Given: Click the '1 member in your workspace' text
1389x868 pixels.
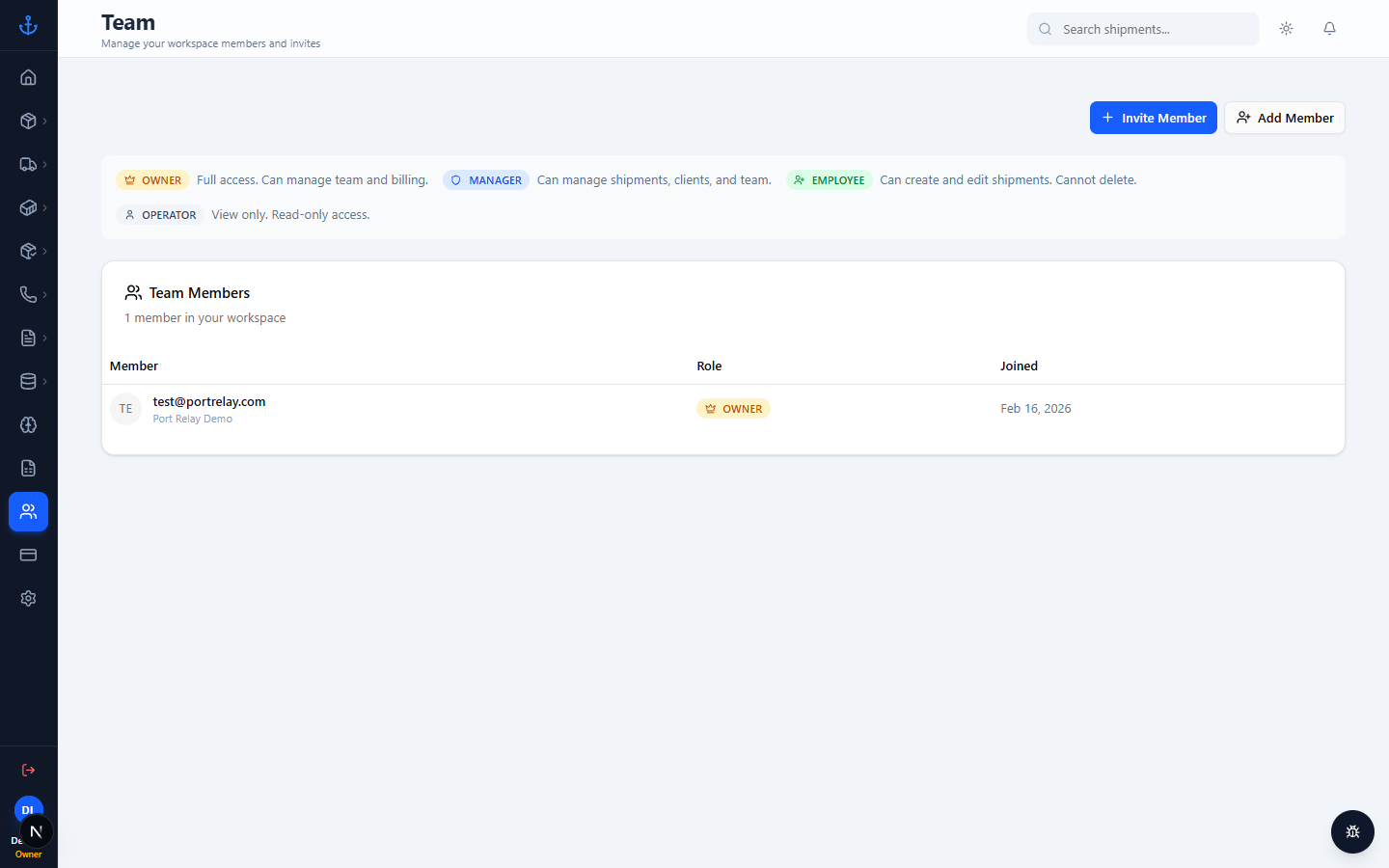Looking at the screenshot, I should point(204,317).
